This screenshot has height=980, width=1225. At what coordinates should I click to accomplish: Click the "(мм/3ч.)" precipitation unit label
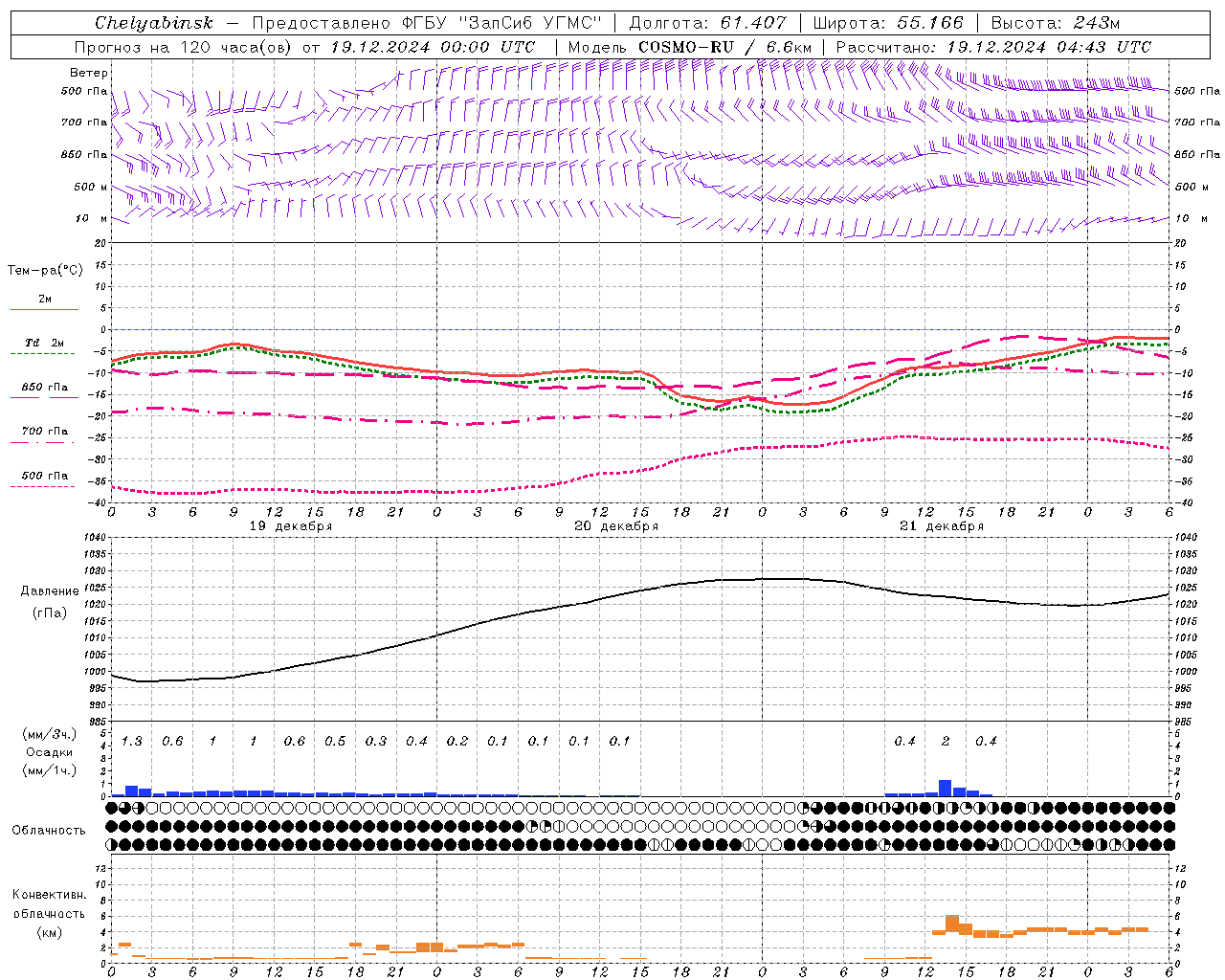[50, 734]
